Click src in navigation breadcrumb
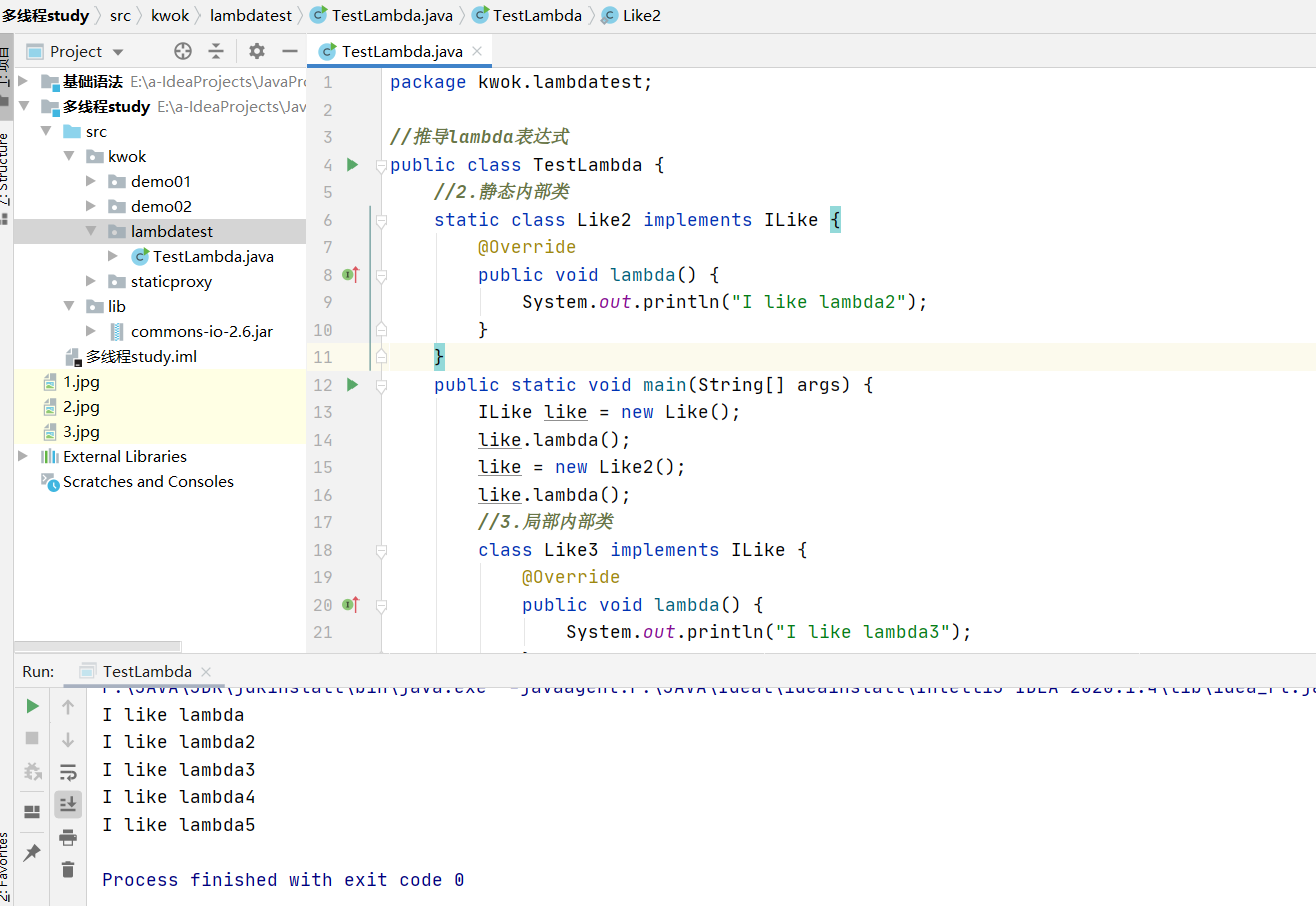This screenshot has width=1316, height=906. 120,15
